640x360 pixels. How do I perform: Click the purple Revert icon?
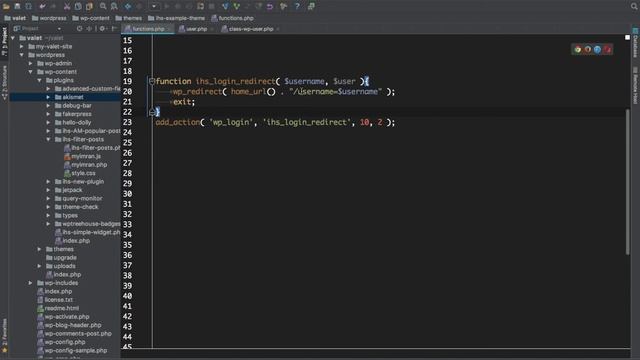coord(270,6)
